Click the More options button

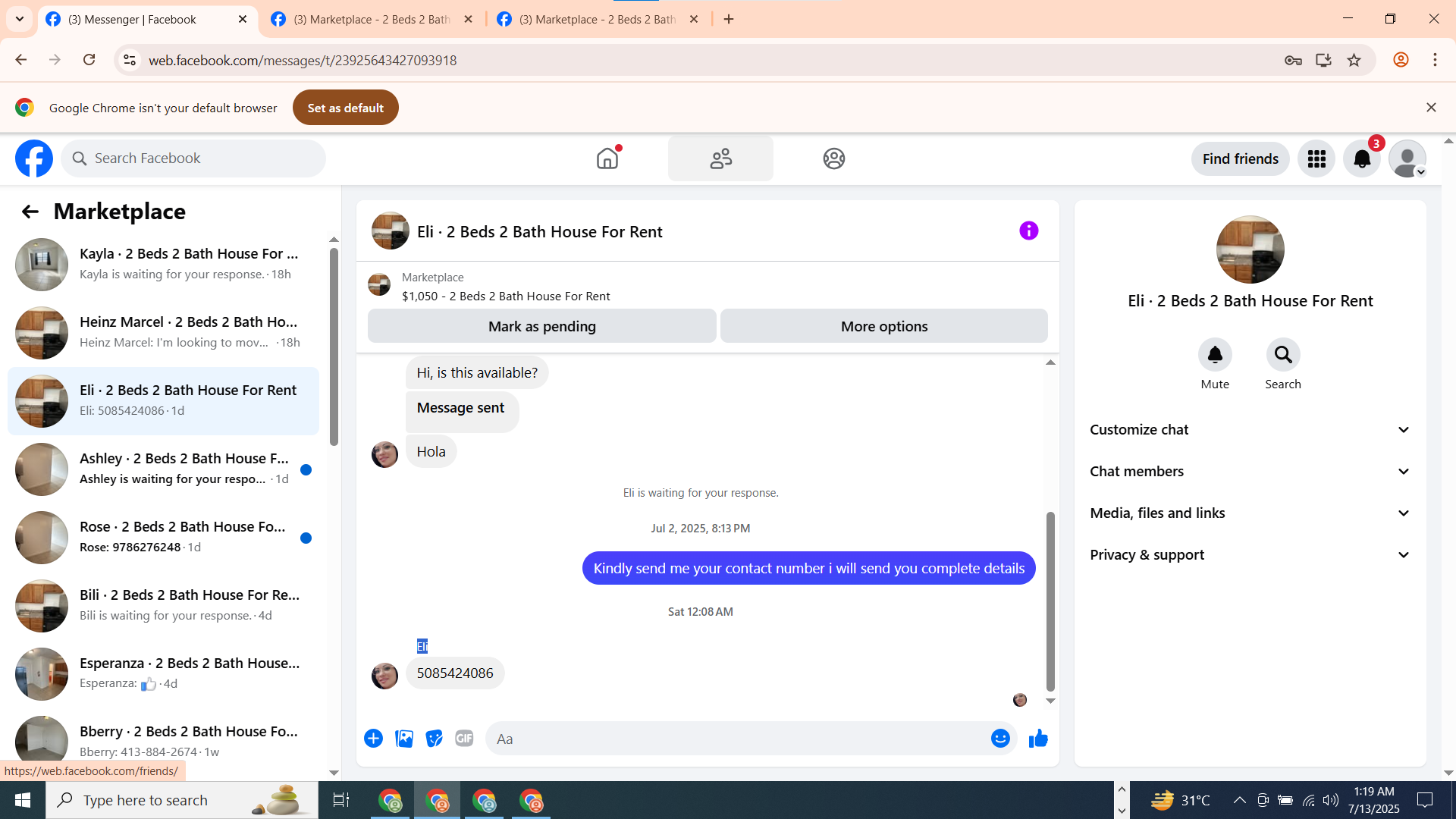[883, 326]
